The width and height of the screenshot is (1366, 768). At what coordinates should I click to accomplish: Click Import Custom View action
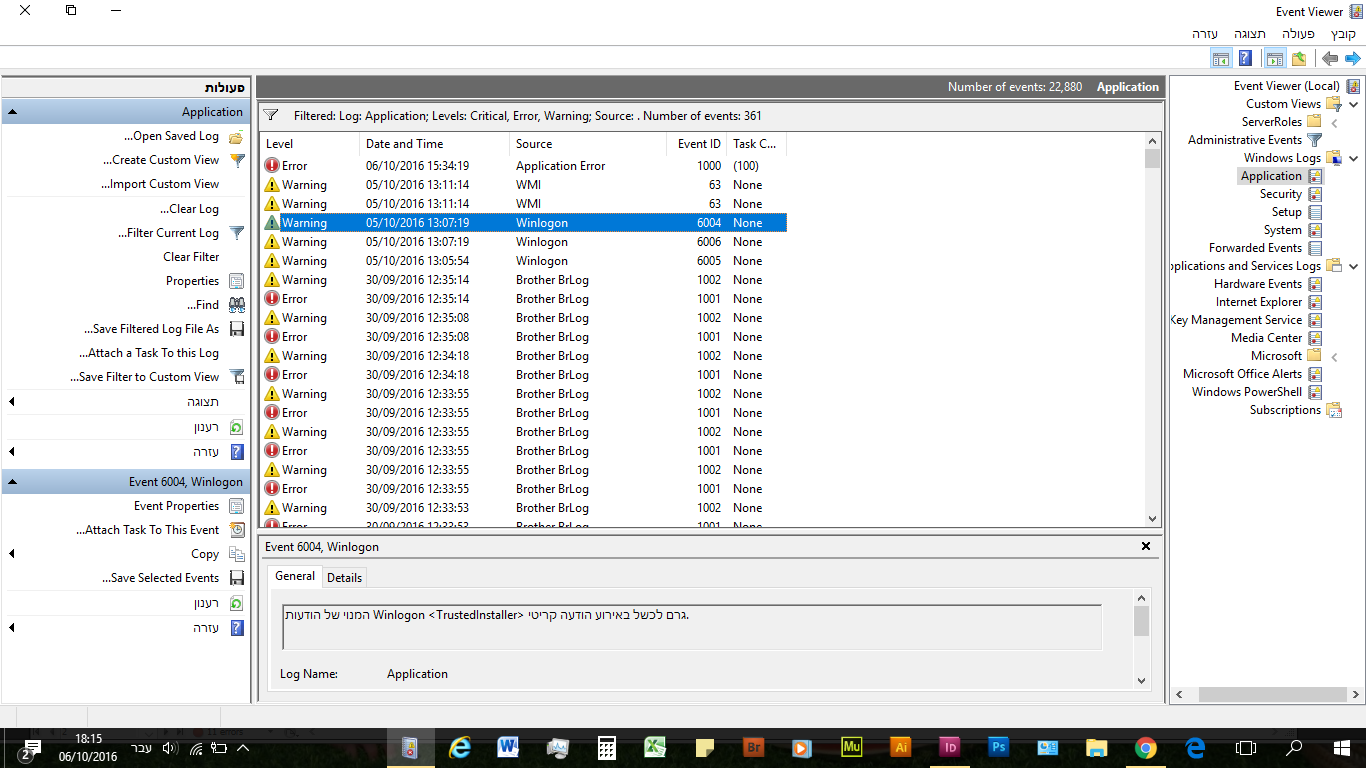pyautogui.click(x=160, y=184)
